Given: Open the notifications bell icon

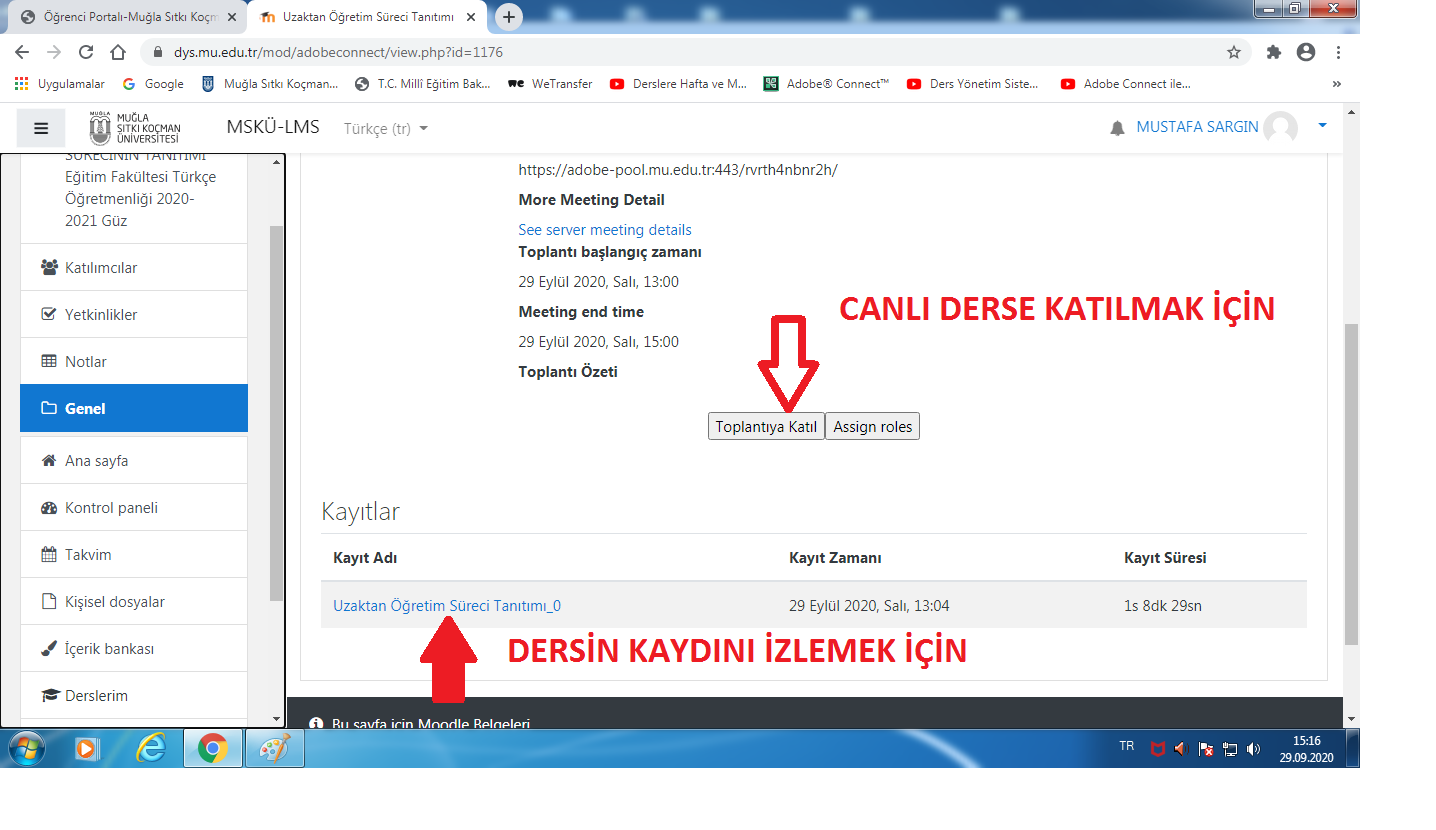Looking at the screenshot, I should pos(1117,127).
